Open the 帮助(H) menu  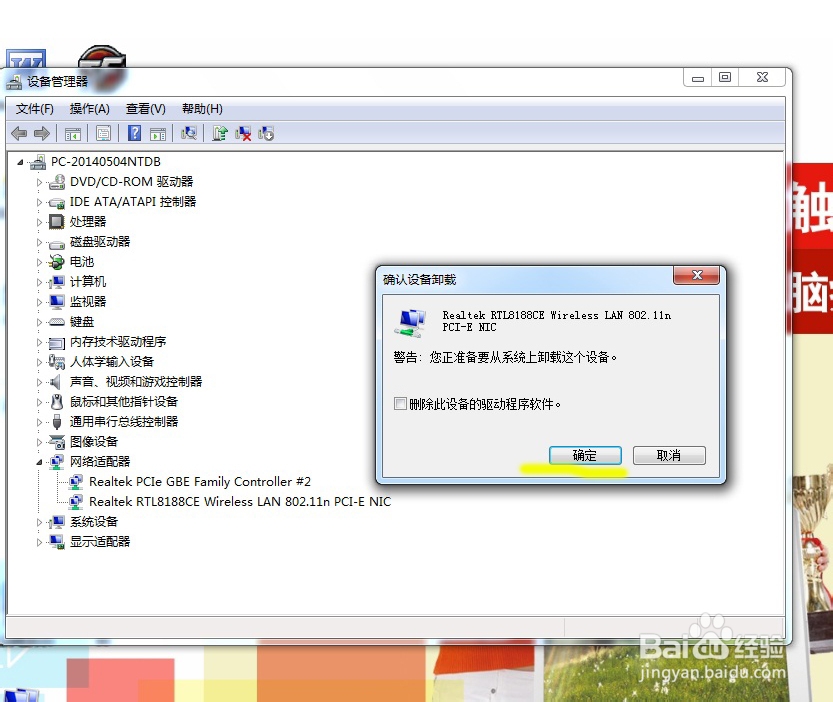coord(202,109)
